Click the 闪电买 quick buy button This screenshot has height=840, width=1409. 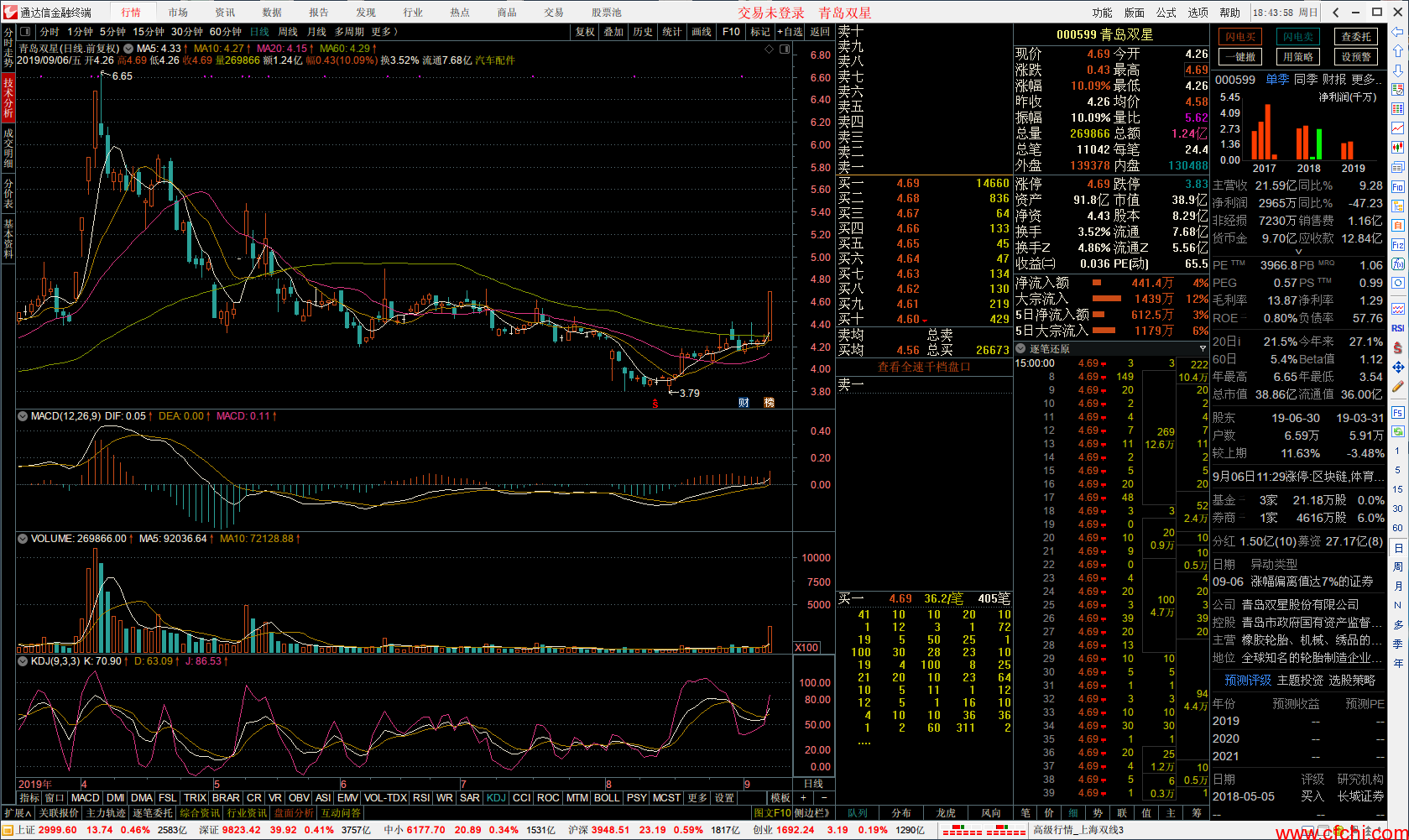pyautogui.click(x=1240, y=37)
